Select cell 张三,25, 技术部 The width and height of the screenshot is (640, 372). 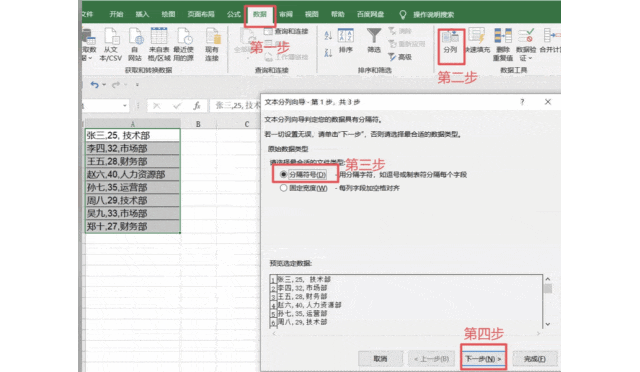[133, 135]
